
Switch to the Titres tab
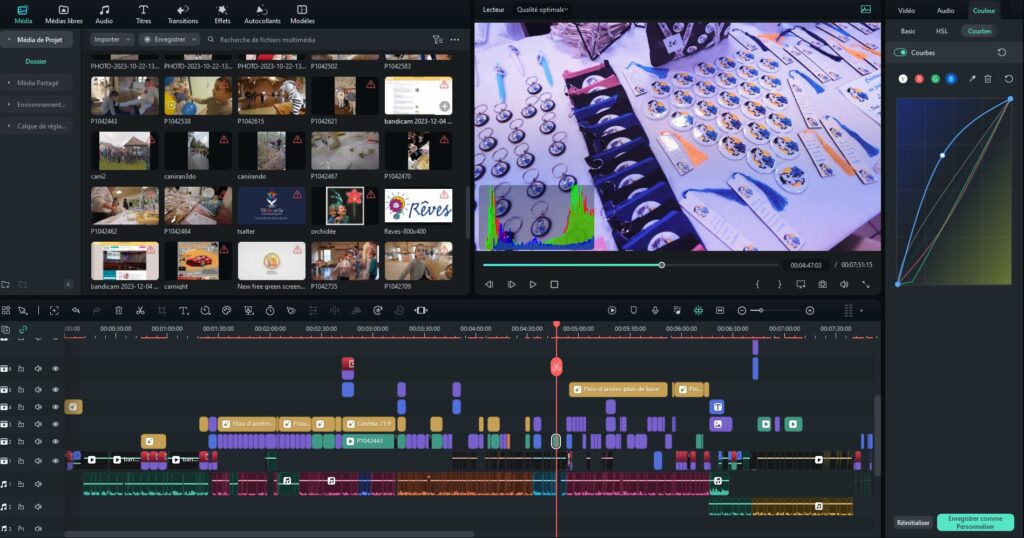click(143, 14)
